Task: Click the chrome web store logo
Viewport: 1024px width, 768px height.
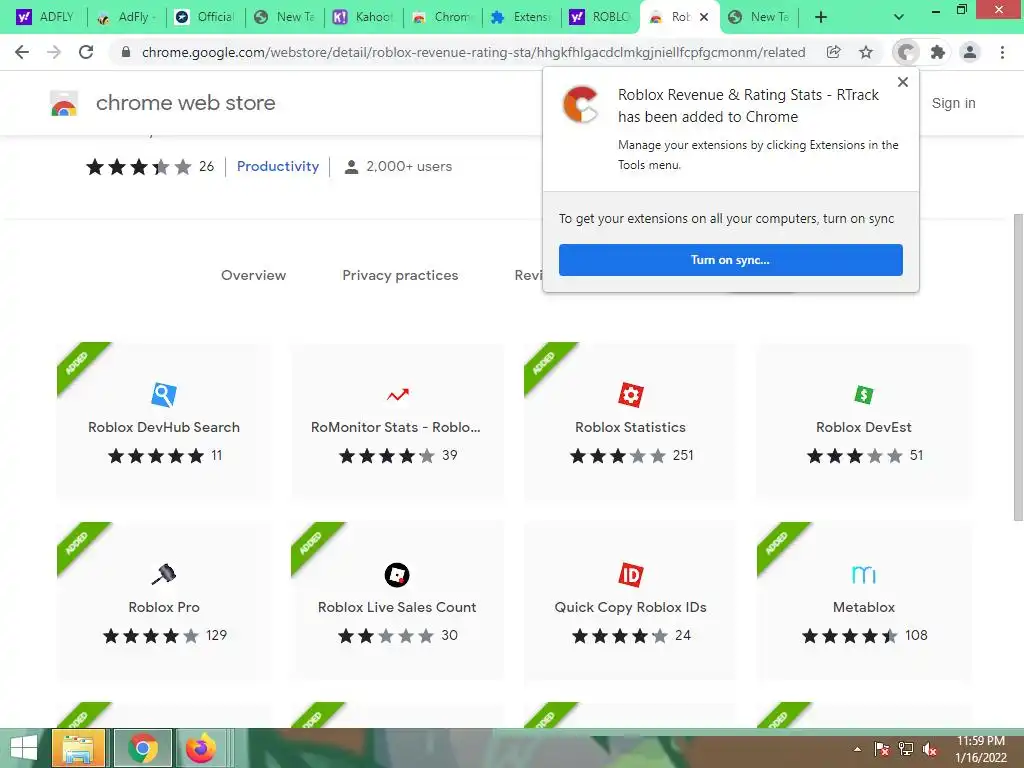Action: pyautogui.click(x=64, y=103)
